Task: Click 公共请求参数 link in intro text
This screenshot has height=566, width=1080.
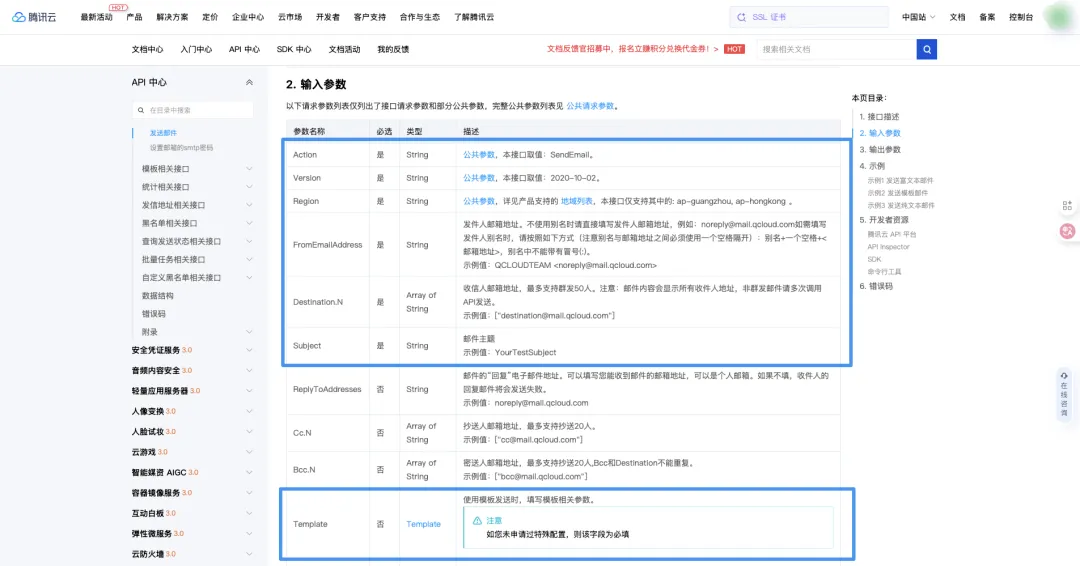Action: click(x=590, y=106)
